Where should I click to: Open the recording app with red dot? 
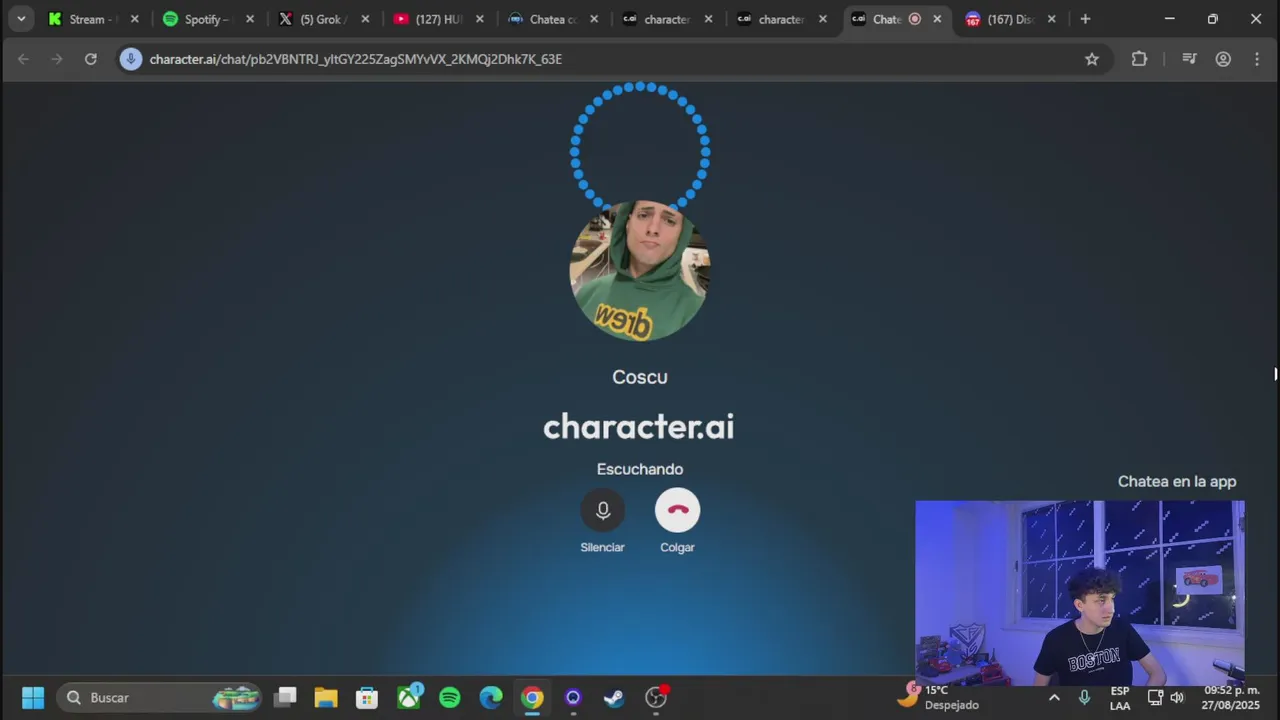pyautogui.click(x=656, y=697)
